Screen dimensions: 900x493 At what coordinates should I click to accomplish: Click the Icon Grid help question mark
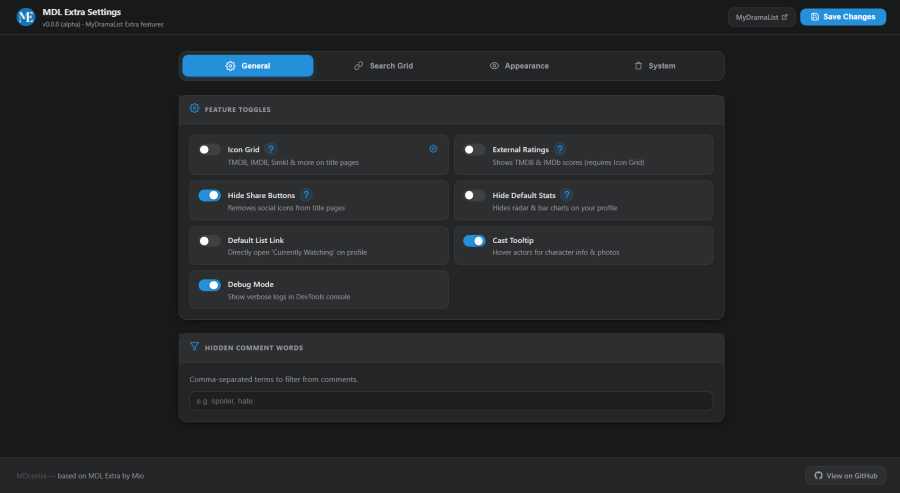point(271,149)
